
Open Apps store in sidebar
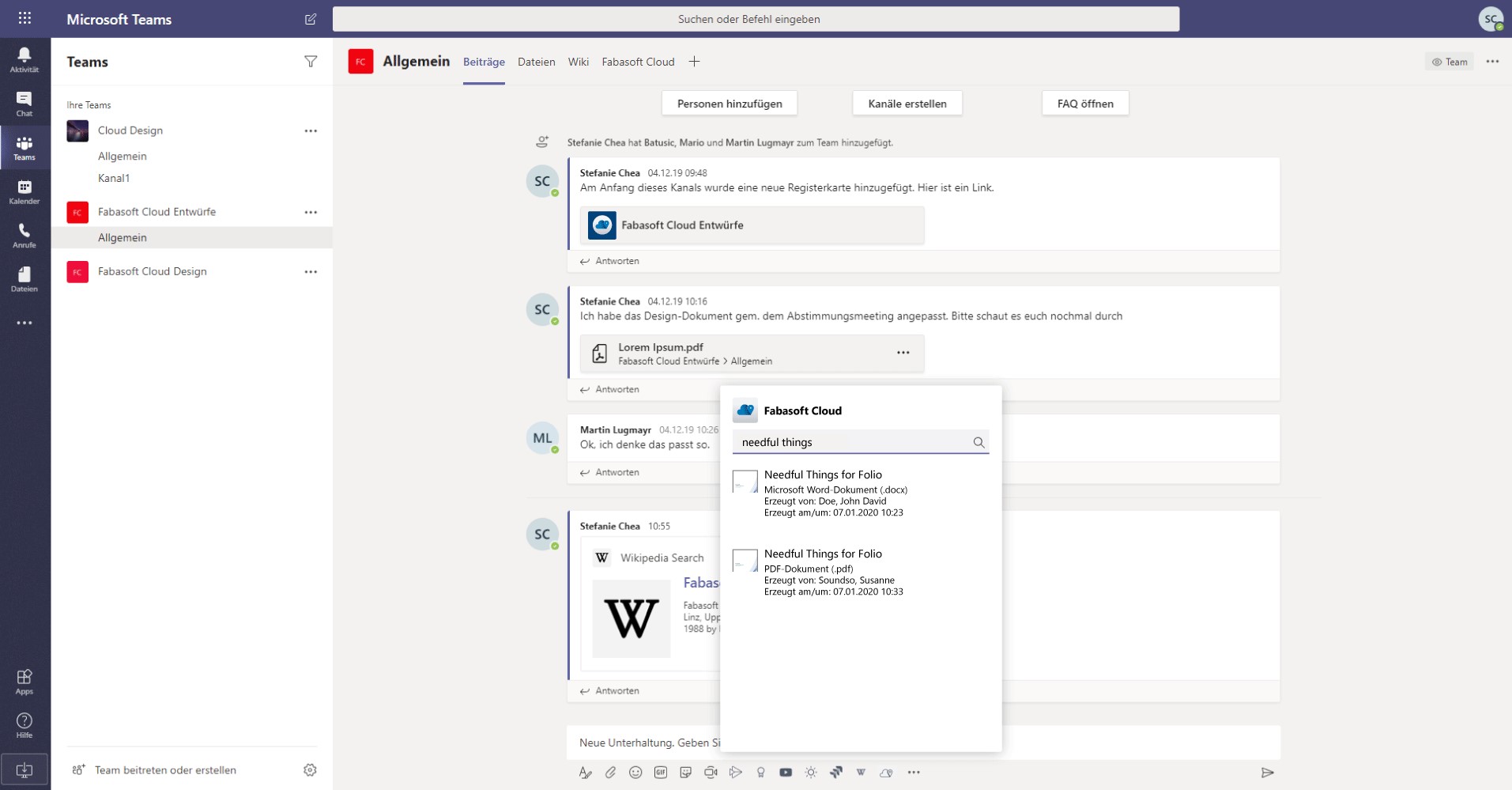25,682
